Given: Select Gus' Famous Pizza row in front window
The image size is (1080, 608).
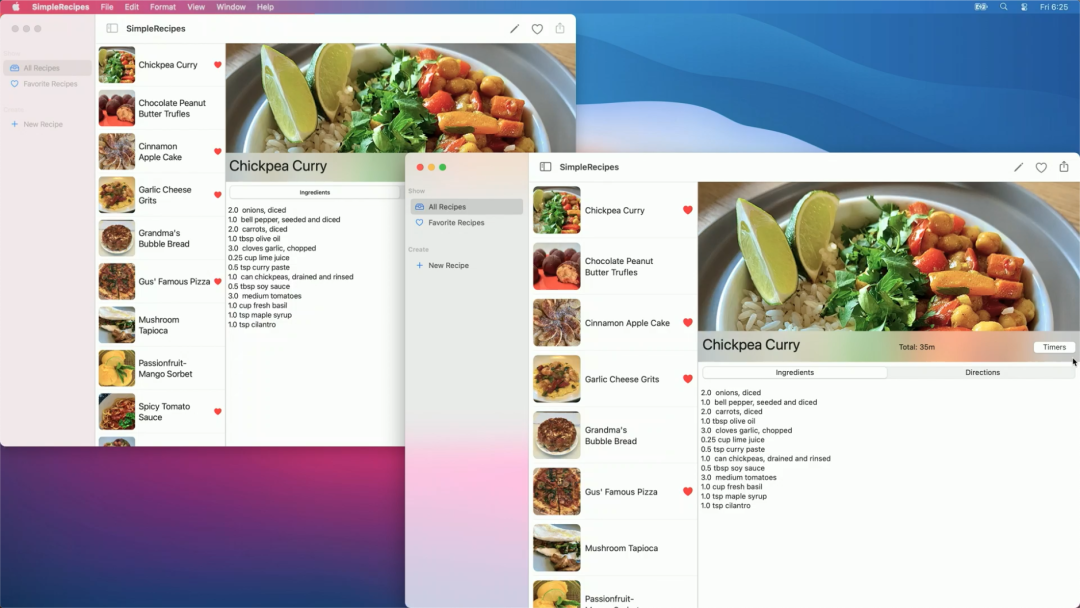Looking at the screenshot, I should pos(613,492).
